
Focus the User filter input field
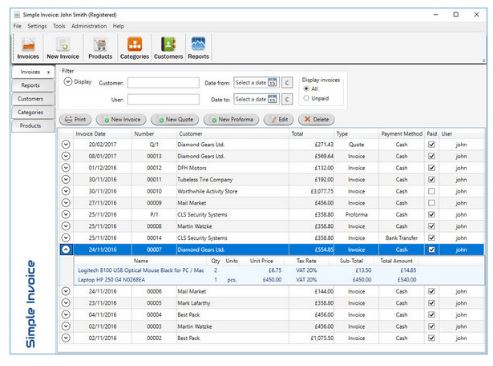click(163, 99)
